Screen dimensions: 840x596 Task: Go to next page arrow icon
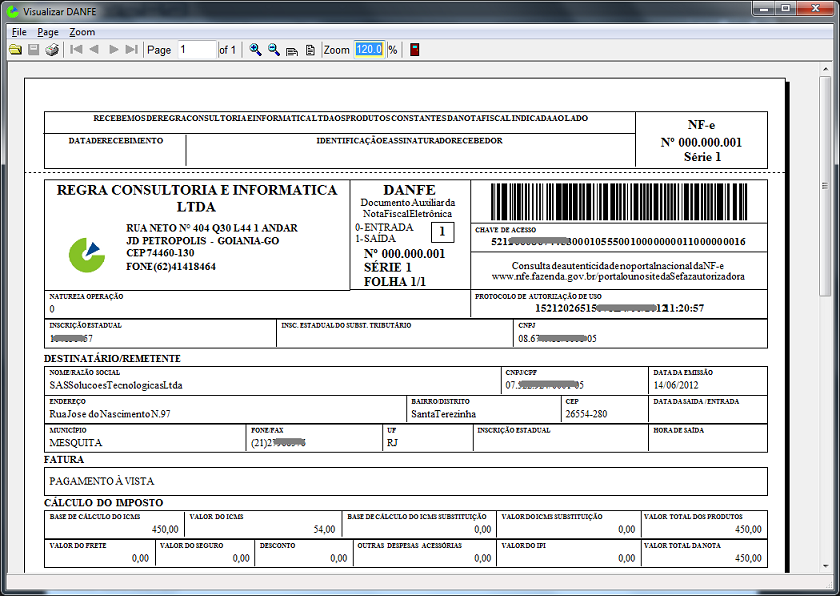click(114, 50)
